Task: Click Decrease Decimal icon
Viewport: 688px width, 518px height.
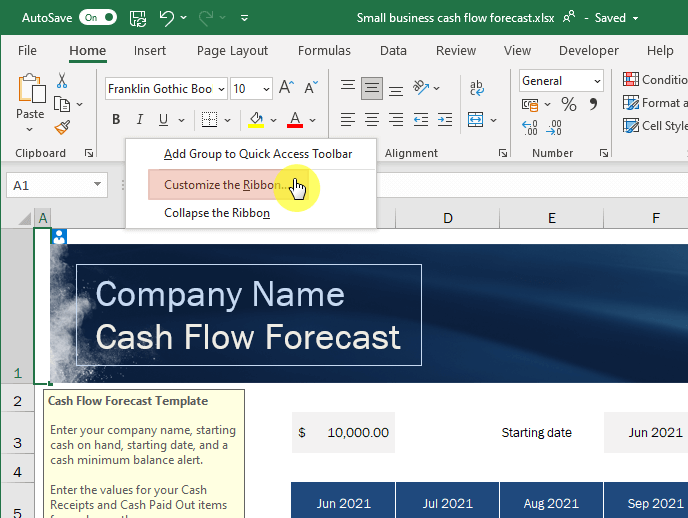Action: [554, 128]
